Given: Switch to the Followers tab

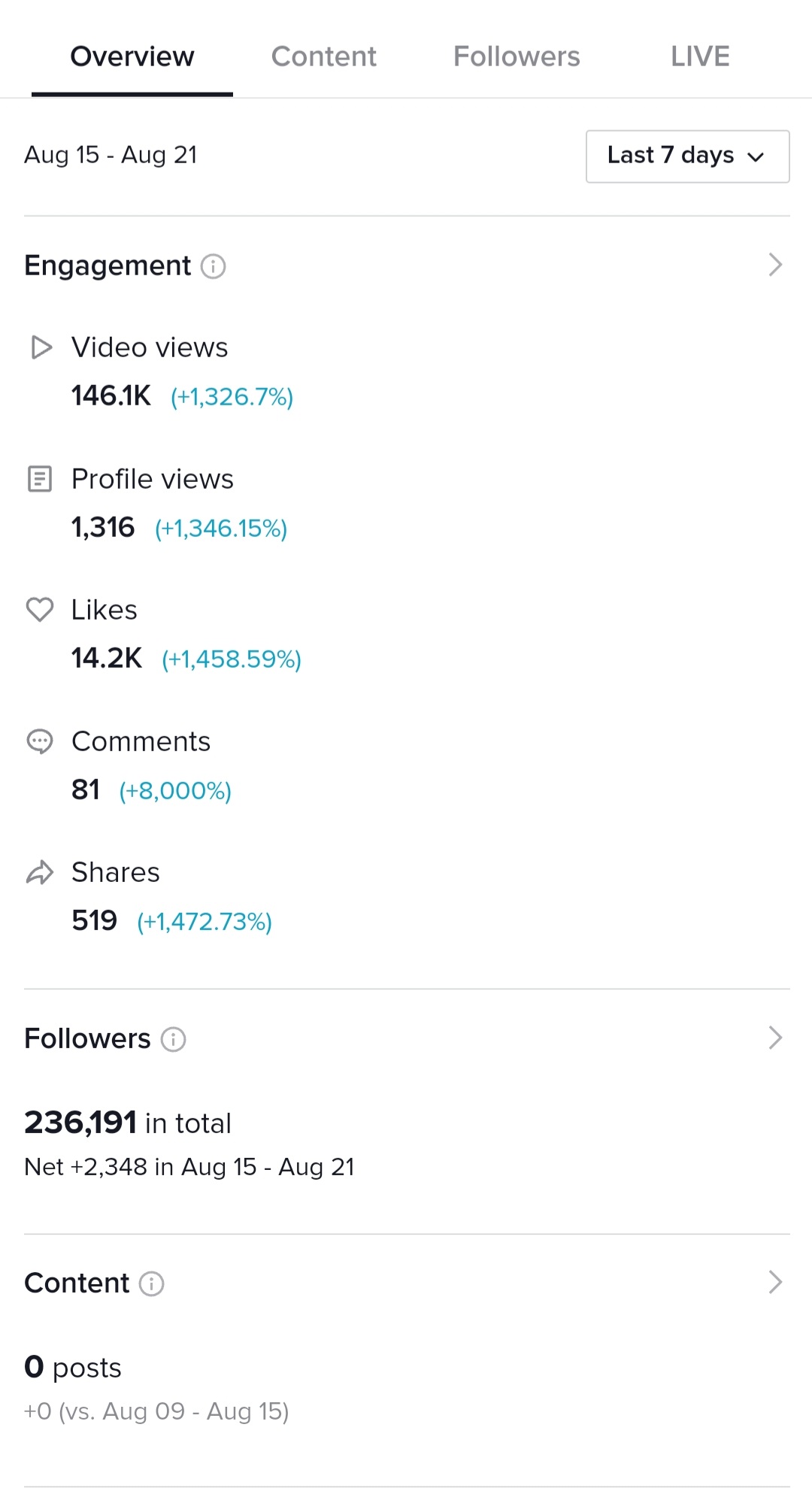Looking at the screenshot, I should coord(517,56).
